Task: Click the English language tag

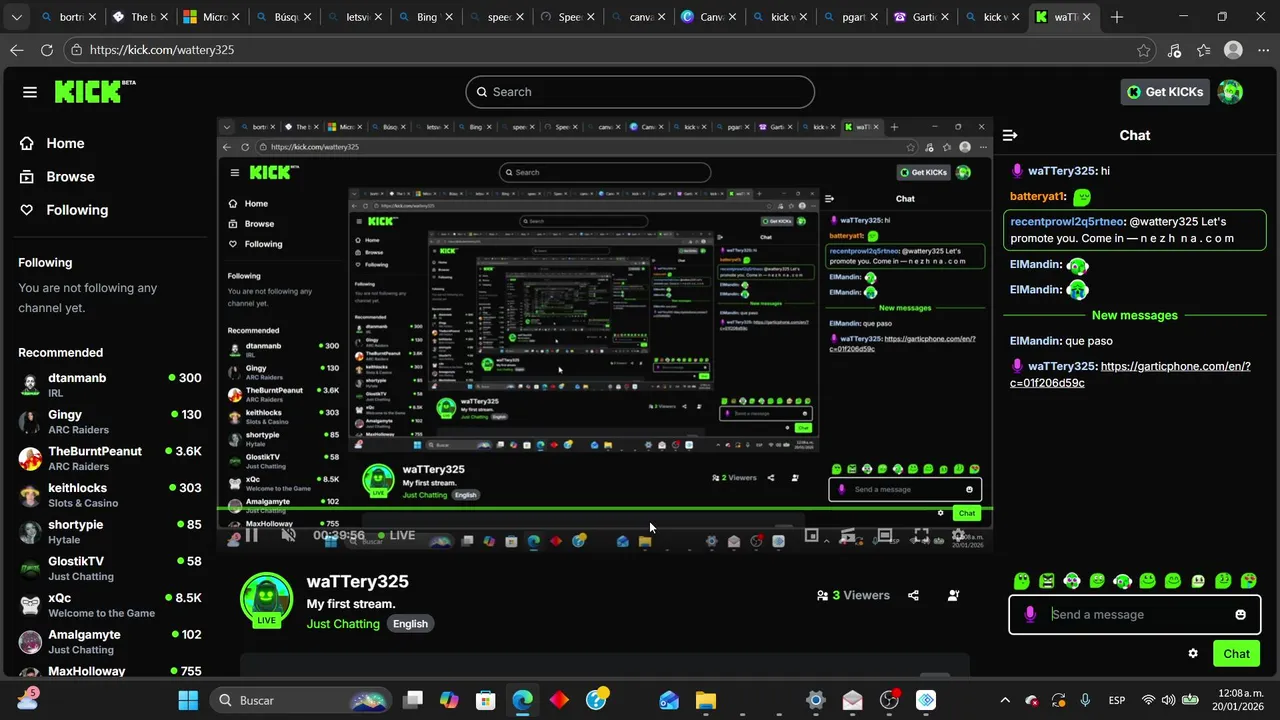Action: coord(410,624)
